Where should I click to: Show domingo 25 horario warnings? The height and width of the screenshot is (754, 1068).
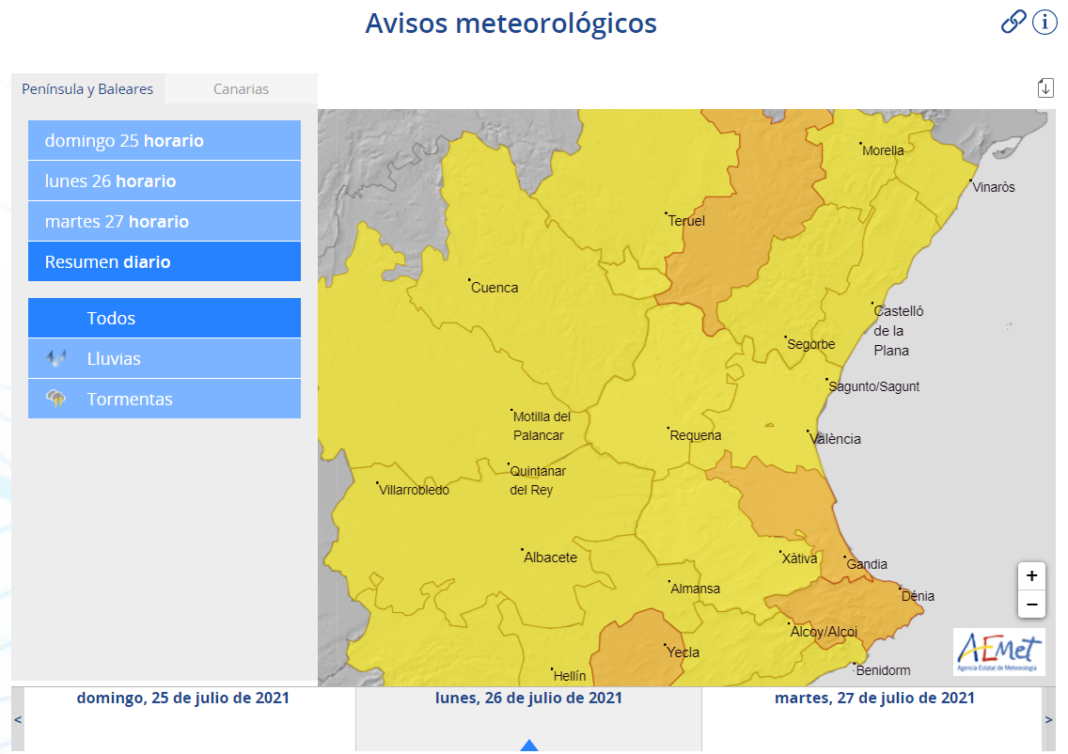tap(164, 141)
